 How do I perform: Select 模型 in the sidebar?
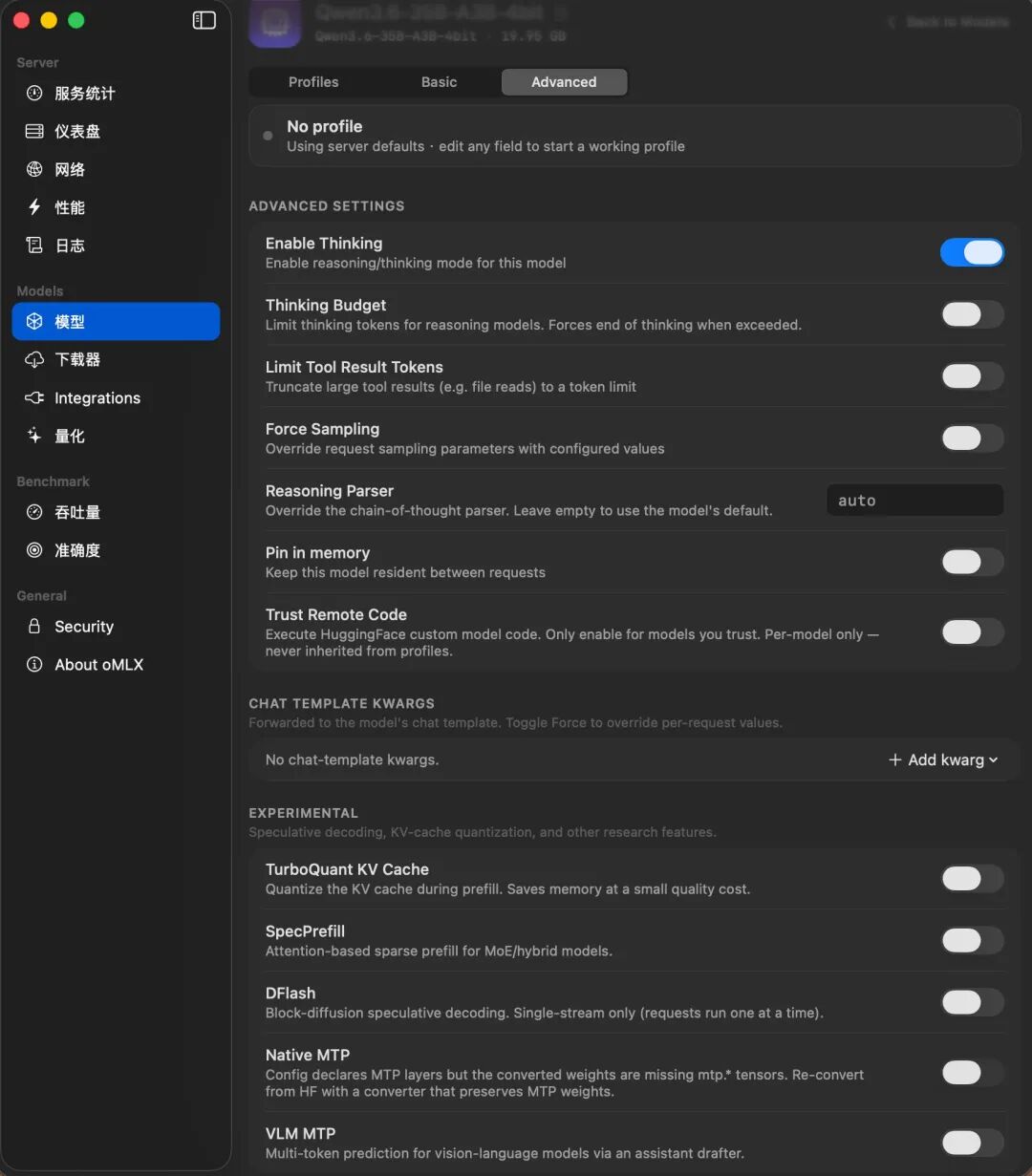pos(116,322)
